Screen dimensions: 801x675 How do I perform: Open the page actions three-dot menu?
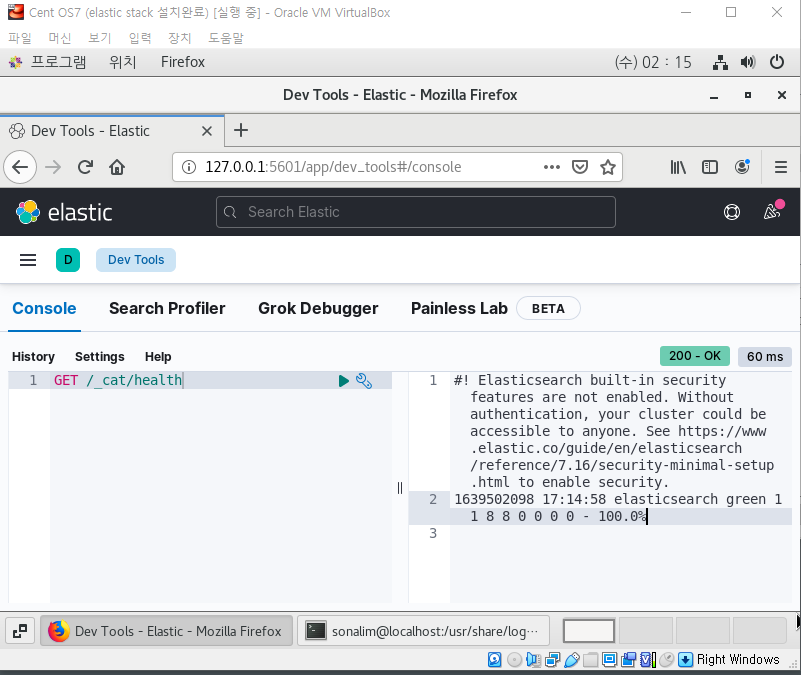[552, 167]
